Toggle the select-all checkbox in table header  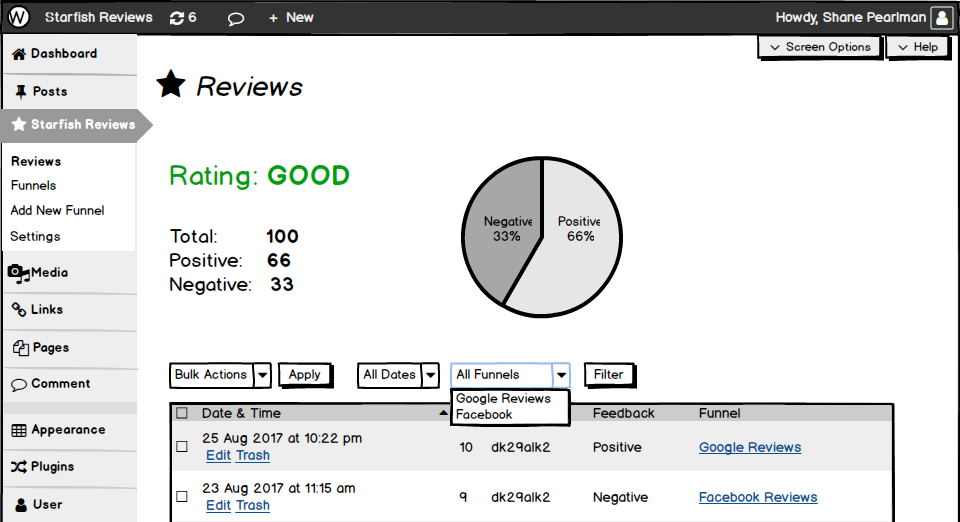(182, 413)
